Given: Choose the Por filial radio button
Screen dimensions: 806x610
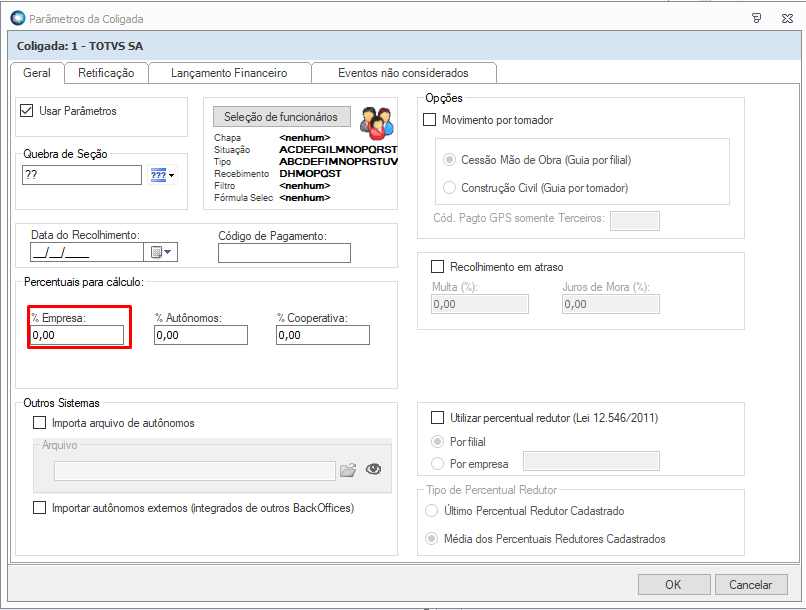Looking at the screenshot, I should (437, 441).
